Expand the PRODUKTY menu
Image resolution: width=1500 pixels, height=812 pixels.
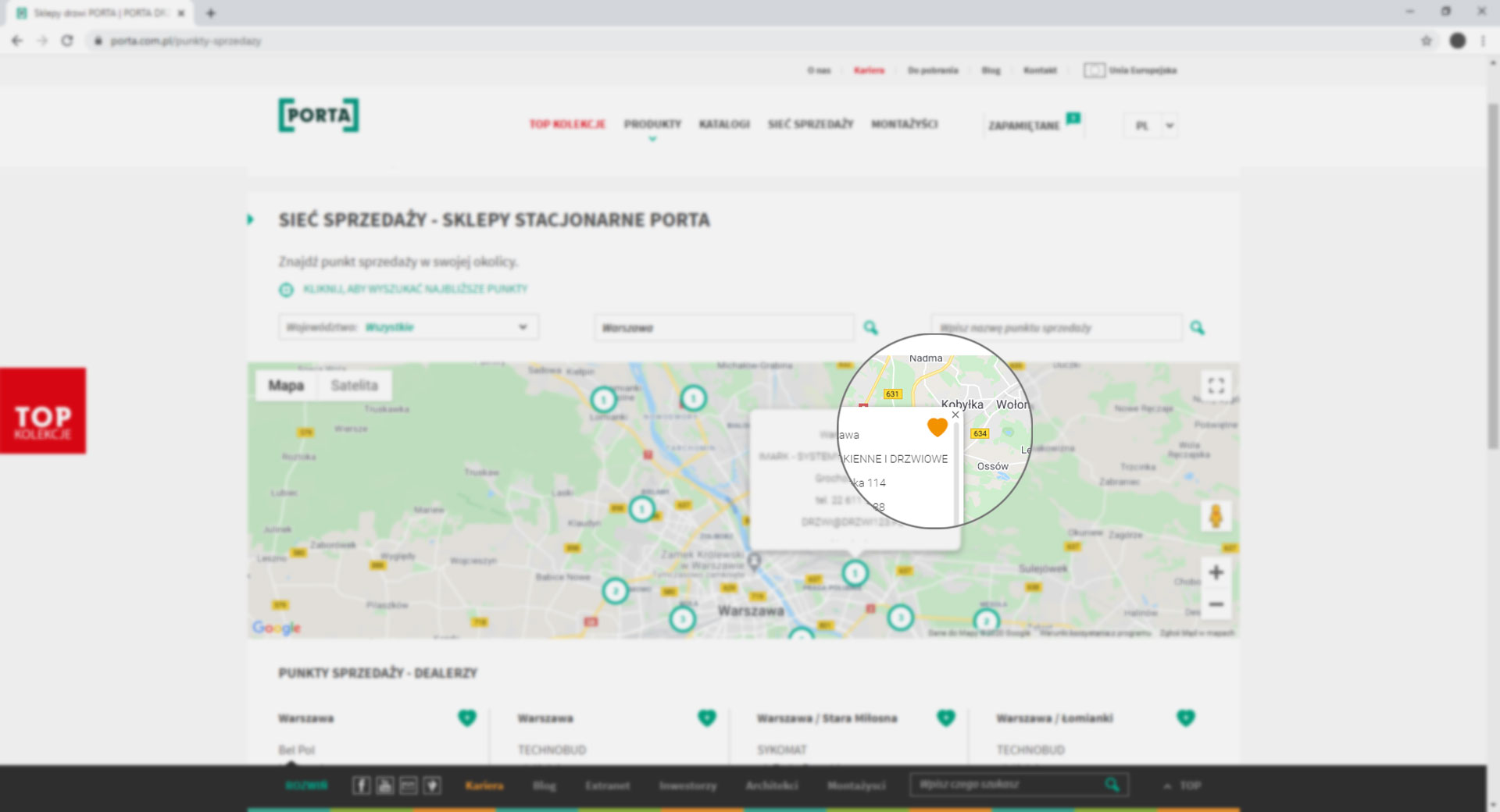pyautogui.click(x=652, y=124)
